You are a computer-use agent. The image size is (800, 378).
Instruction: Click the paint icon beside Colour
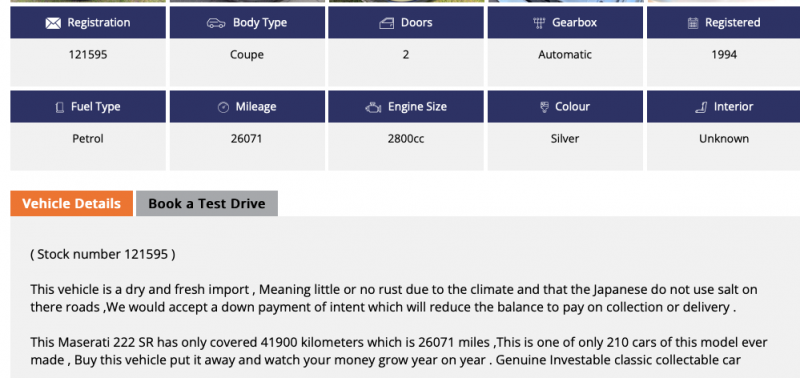point(544,107)
